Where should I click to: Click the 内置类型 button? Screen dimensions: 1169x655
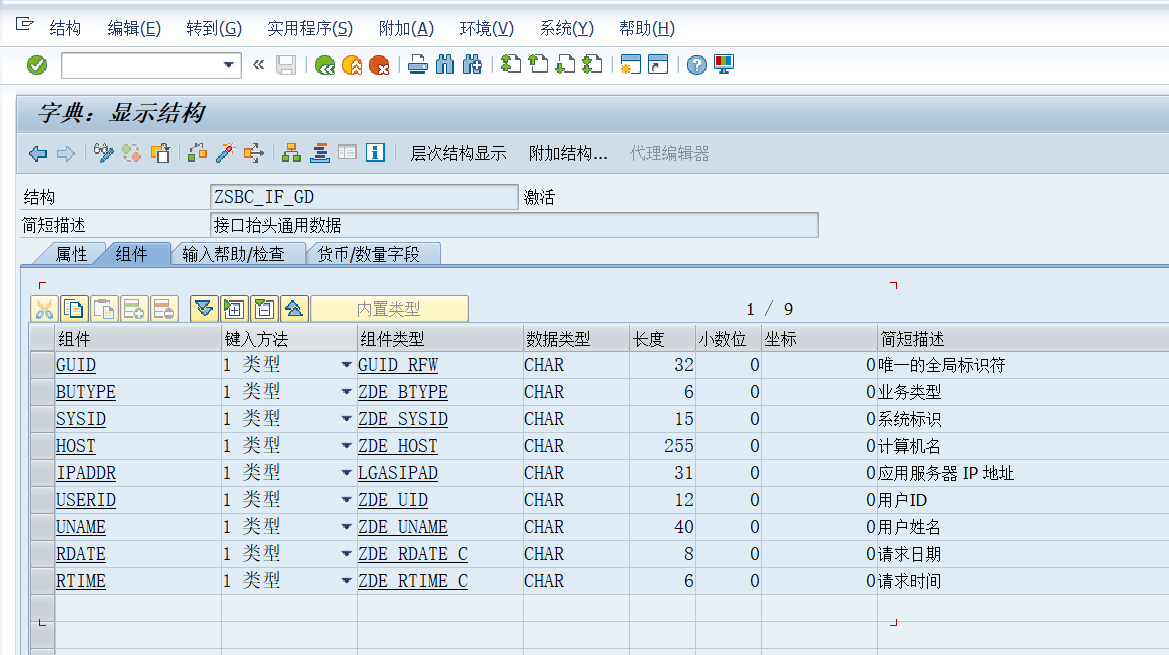[389, 308]
